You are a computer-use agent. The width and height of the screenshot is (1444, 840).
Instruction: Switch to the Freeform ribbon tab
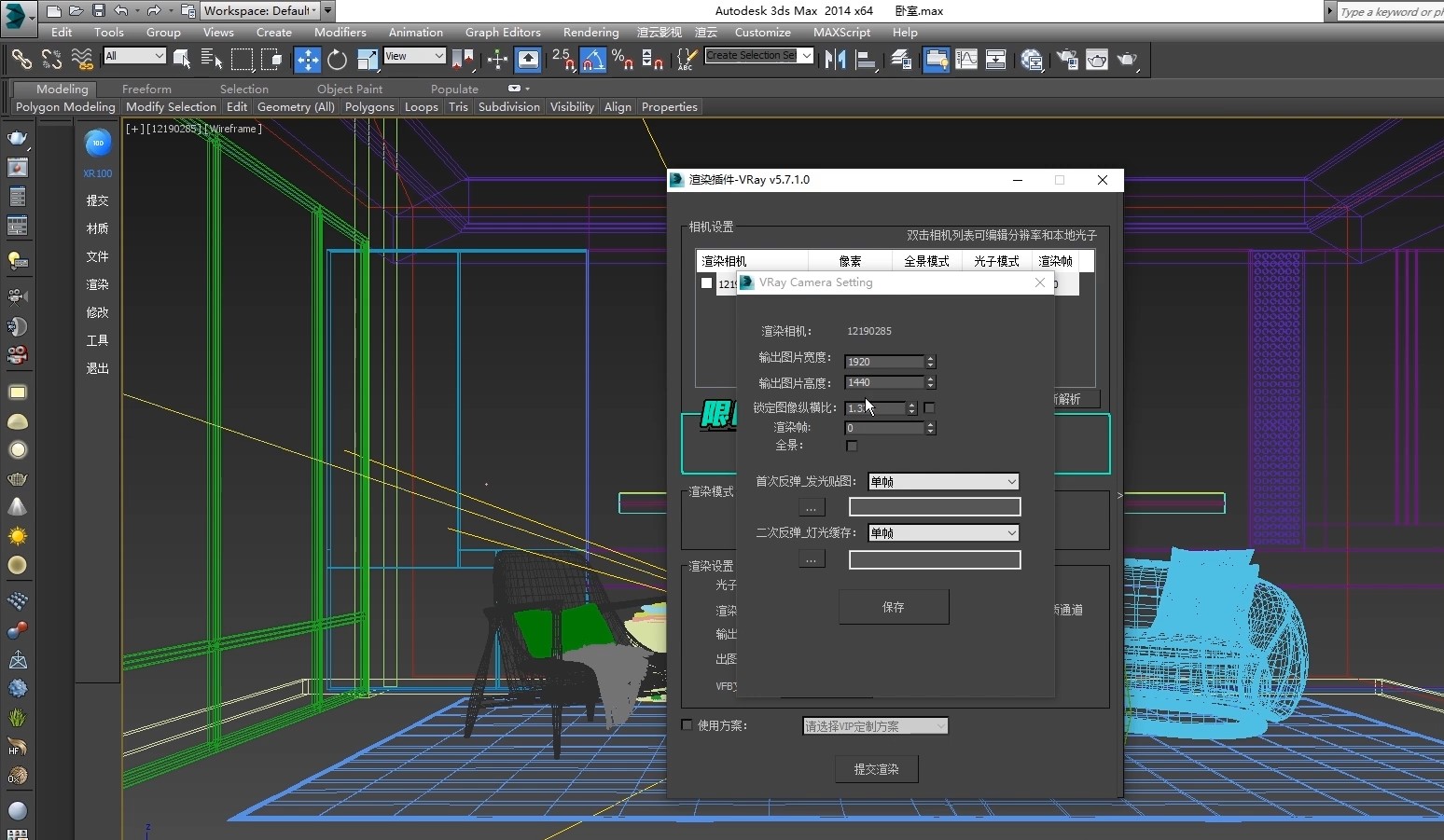coord(146,90)
